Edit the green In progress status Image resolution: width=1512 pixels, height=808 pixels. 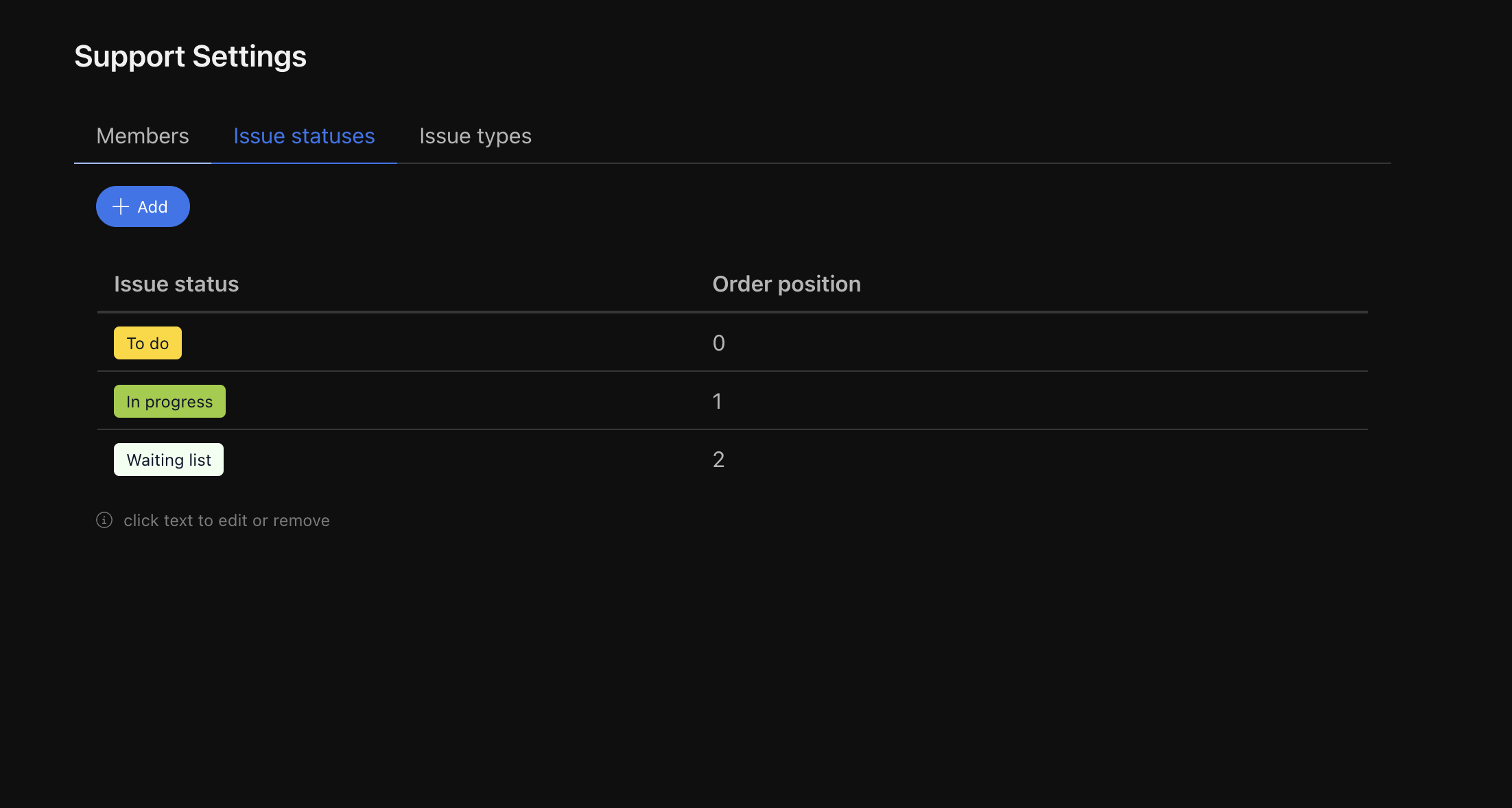169,401
